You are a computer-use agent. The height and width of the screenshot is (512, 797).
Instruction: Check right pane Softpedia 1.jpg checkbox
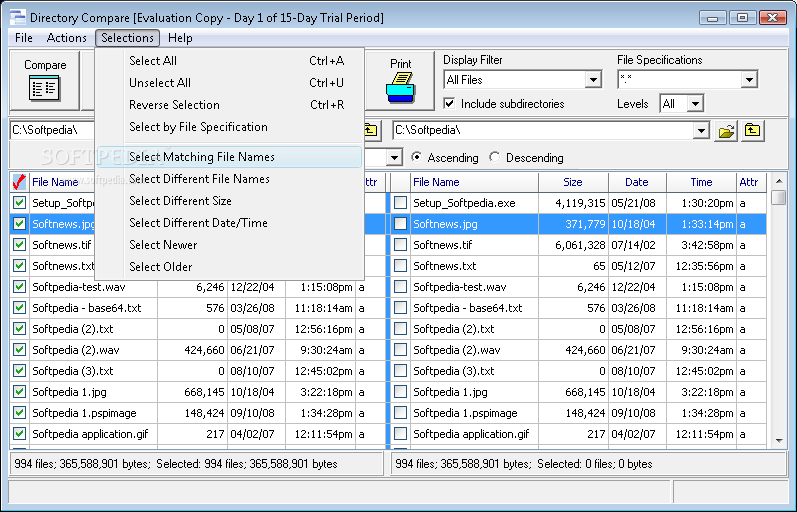pos(401,391)
